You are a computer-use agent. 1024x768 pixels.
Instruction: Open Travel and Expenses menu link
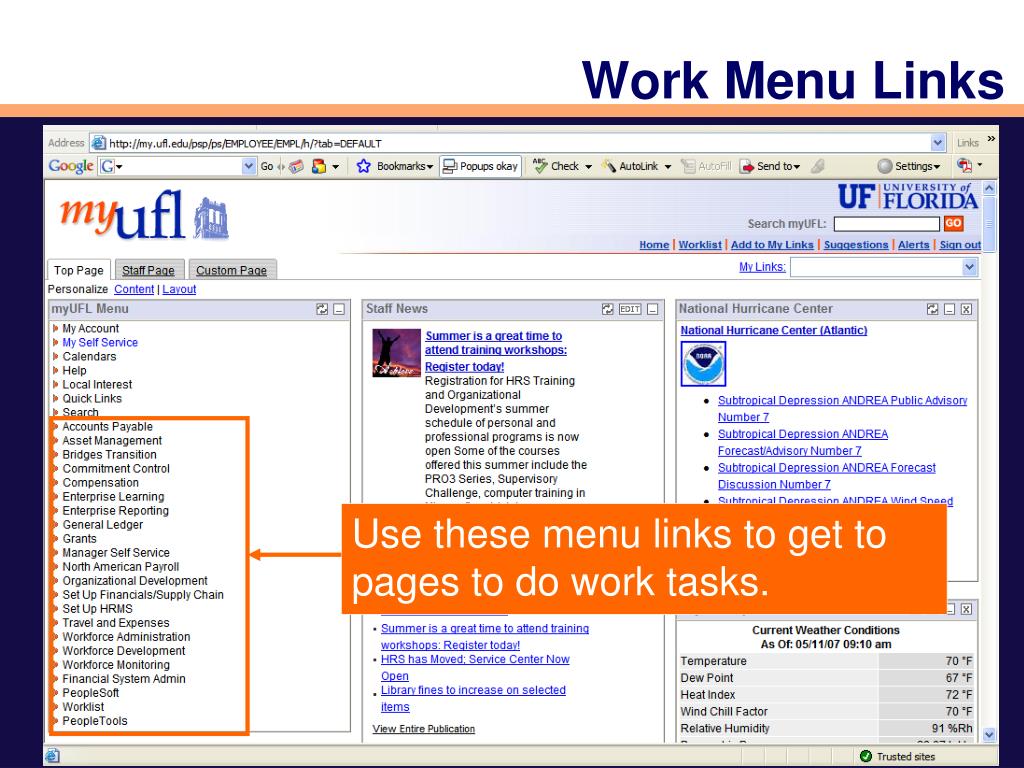coord(116,623)
